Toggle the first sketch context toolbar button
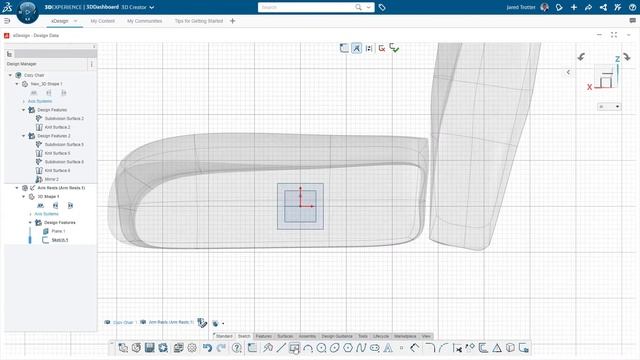640x360 pixels. click(x=344, y=48)
